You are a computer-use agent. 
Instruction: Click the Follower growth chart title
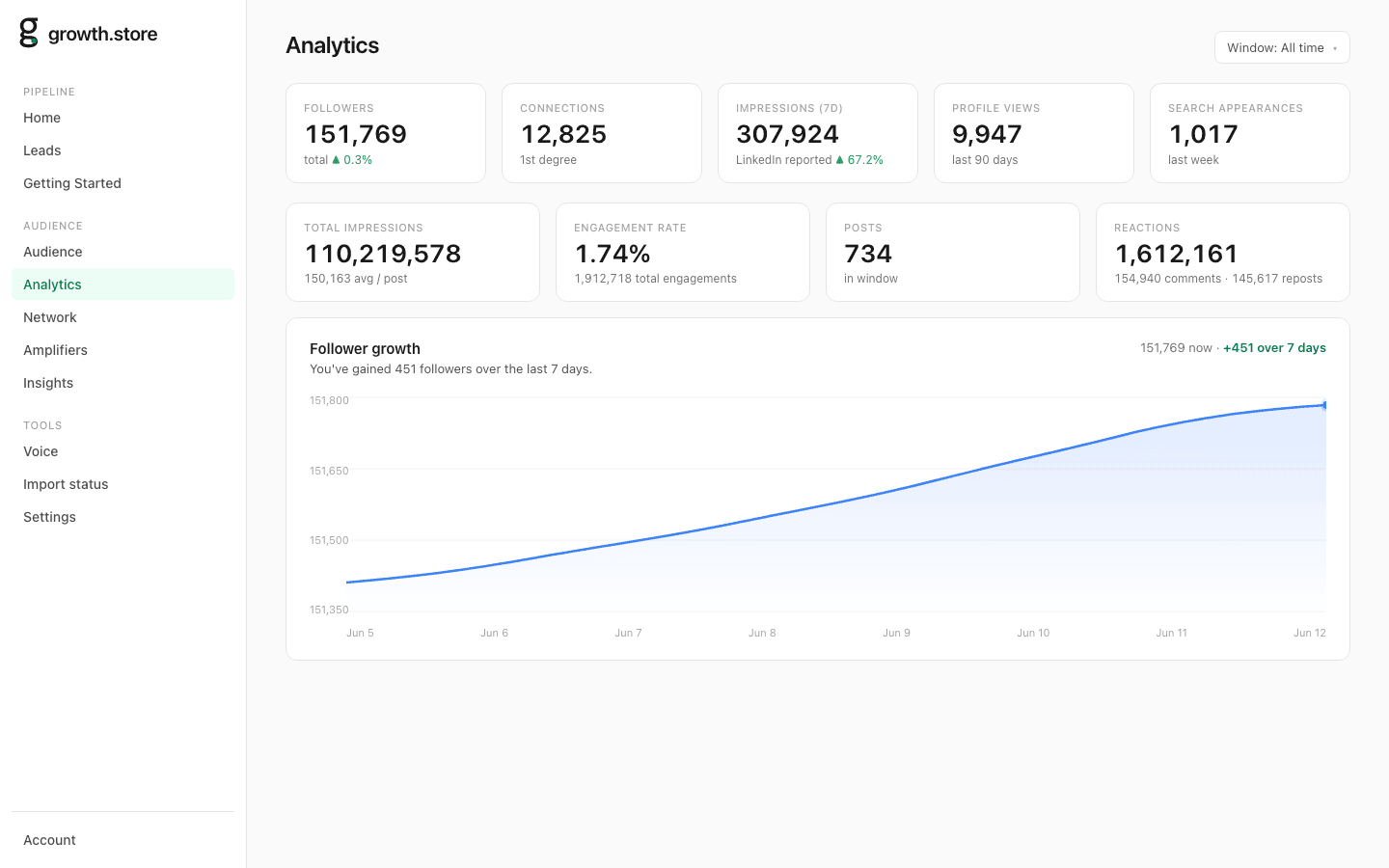click(365, 349)
